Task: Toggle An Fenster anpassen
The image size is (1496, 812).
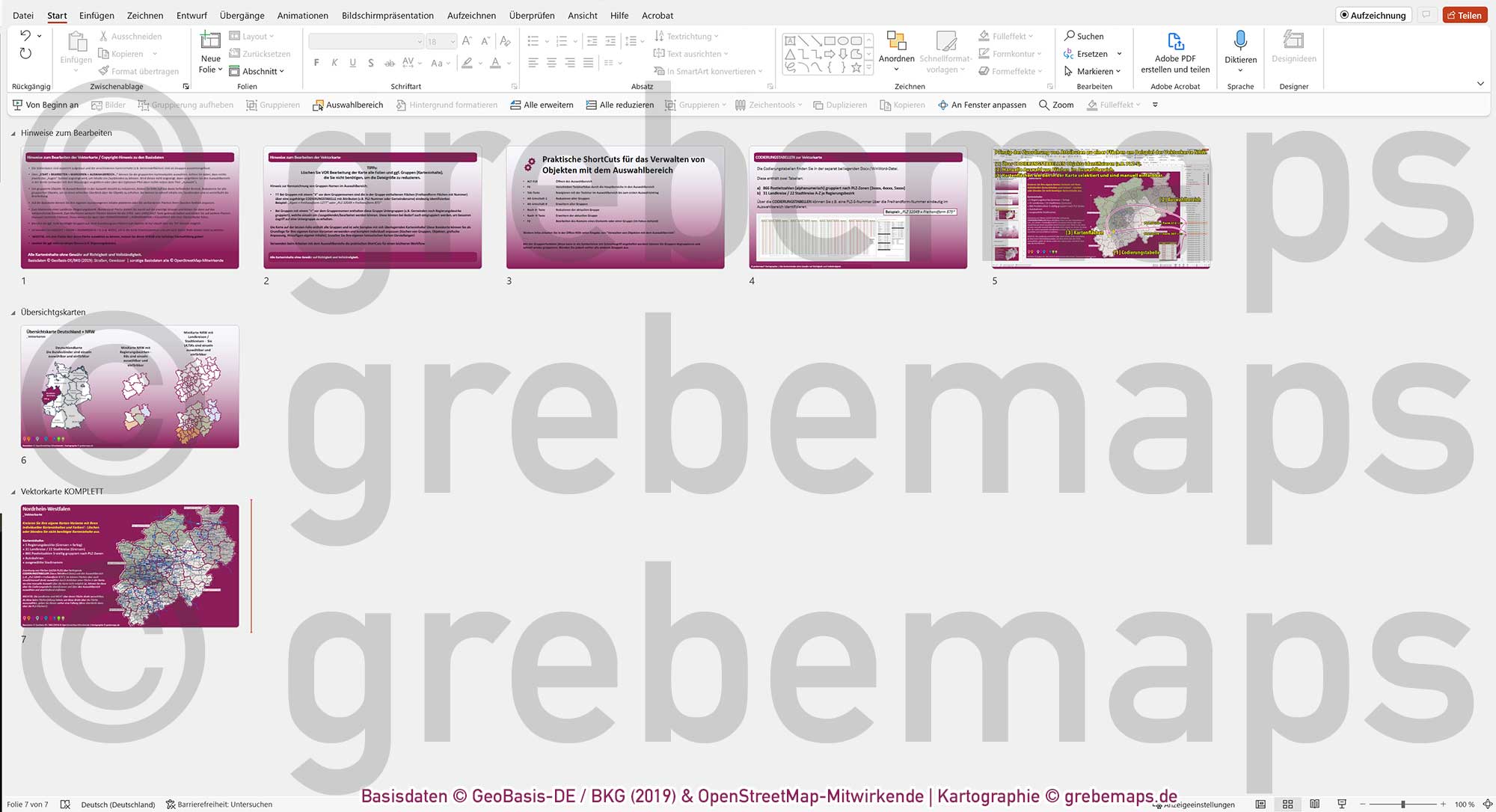Action: tap(982, 105)
